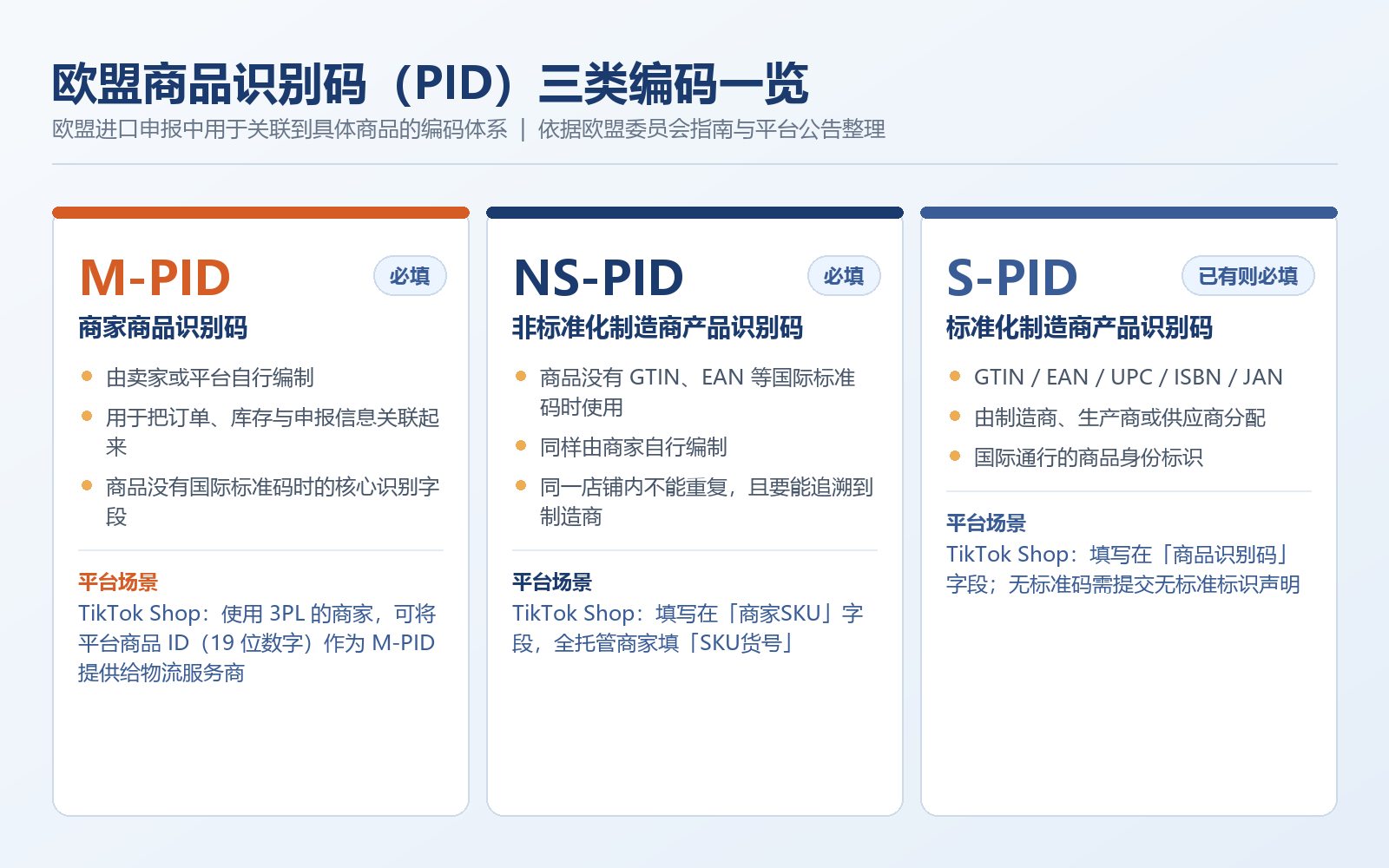Viewport: 1389px width, 868px height.
Task: Click the orange M-PID heading
Action: (155, 277)
